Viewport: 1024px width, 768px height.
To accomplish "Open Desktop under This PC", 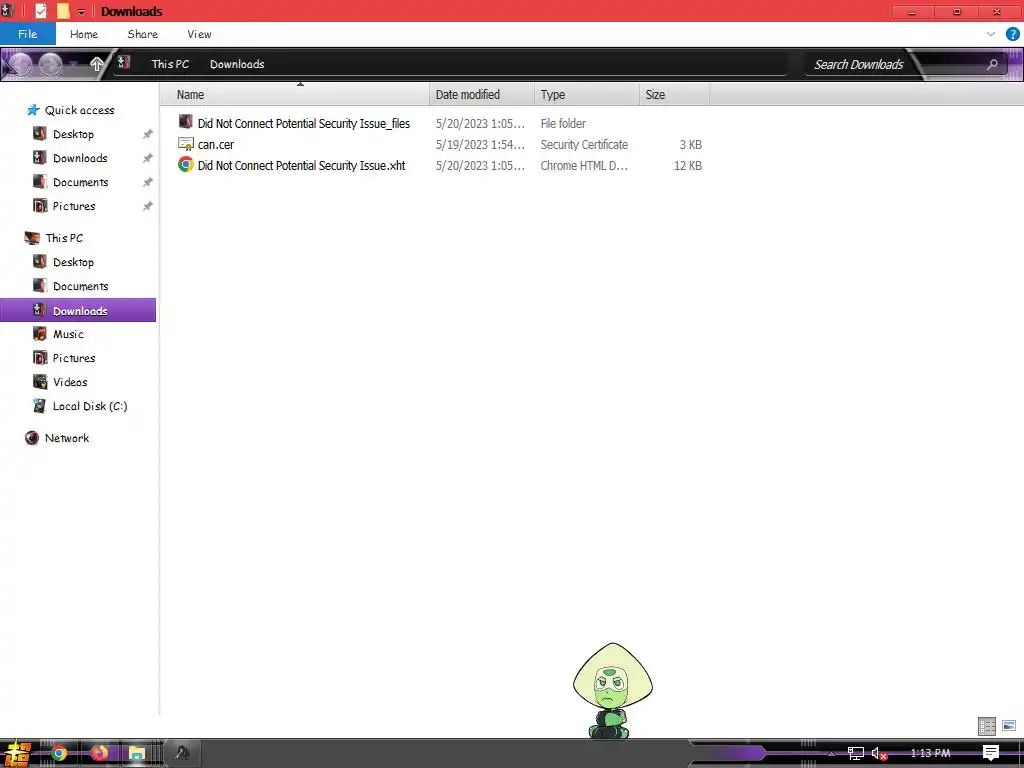I will pyautogui.click(x=73, y=262).
